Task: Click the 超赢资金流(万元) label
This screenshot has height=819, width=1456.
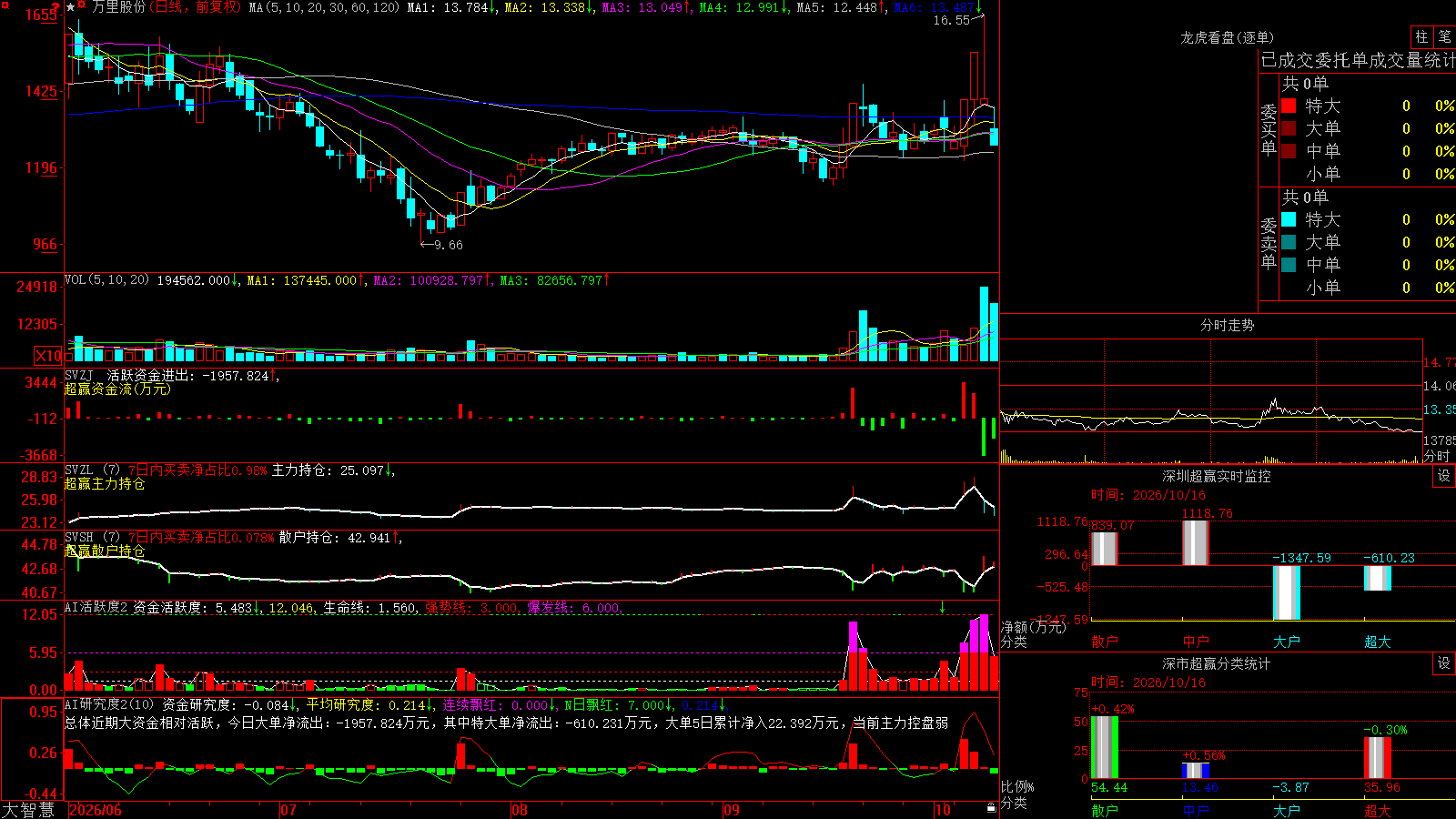Action: click(x=117, y=389)
